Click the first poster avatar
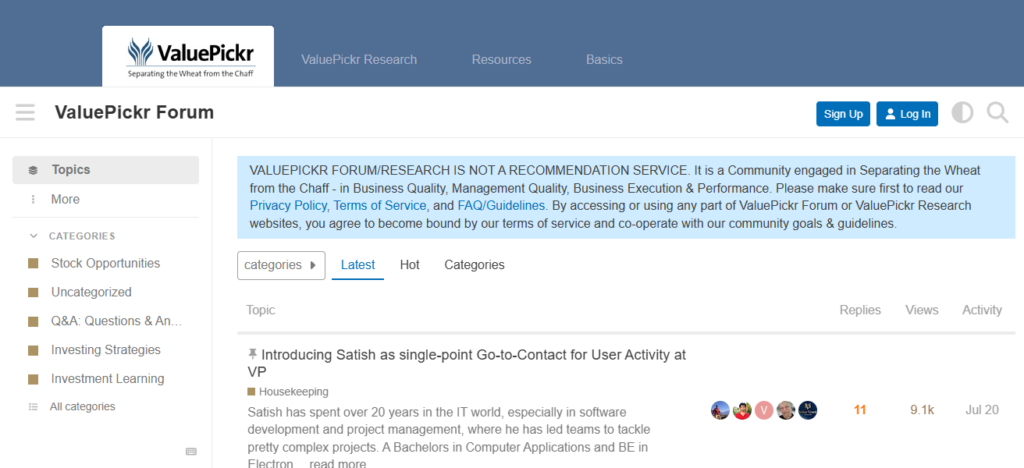The image size is (1024, 468). [x=720, y=410]
